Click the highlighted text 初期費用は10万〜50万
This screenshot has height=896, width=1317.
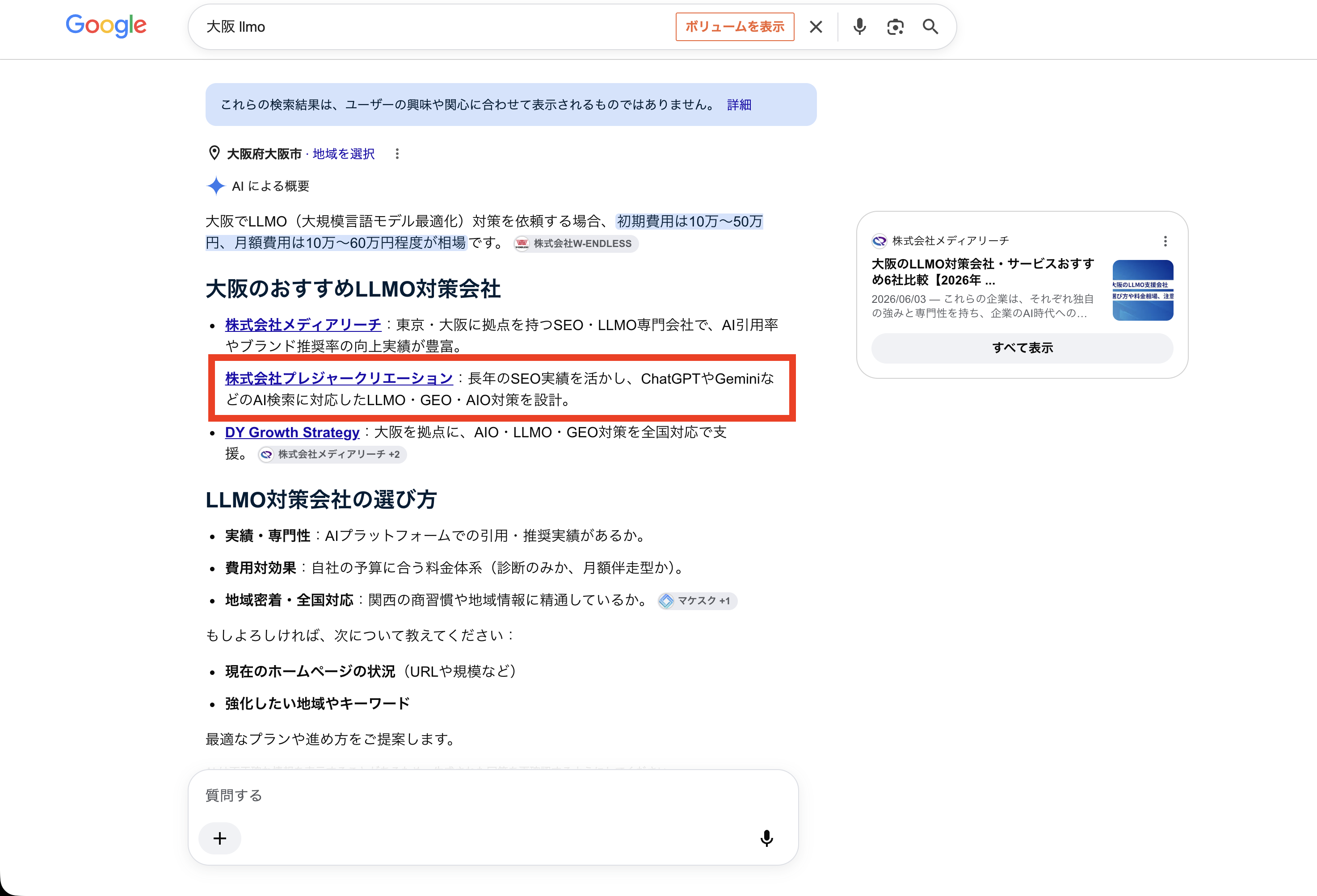pyautogui.click(x=690, y=221)
